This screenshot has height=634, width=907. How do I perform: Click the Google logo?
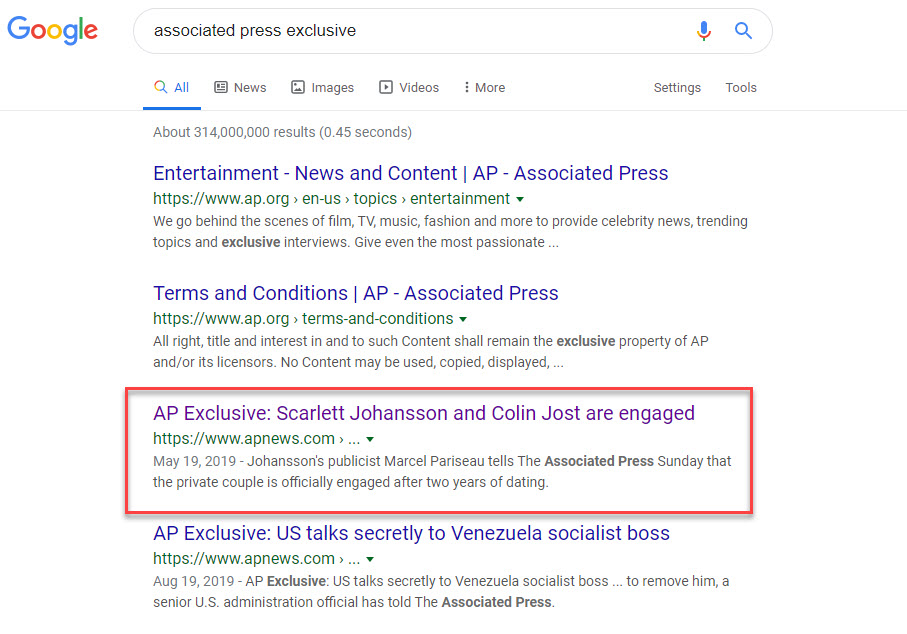(x=52, y=30)
